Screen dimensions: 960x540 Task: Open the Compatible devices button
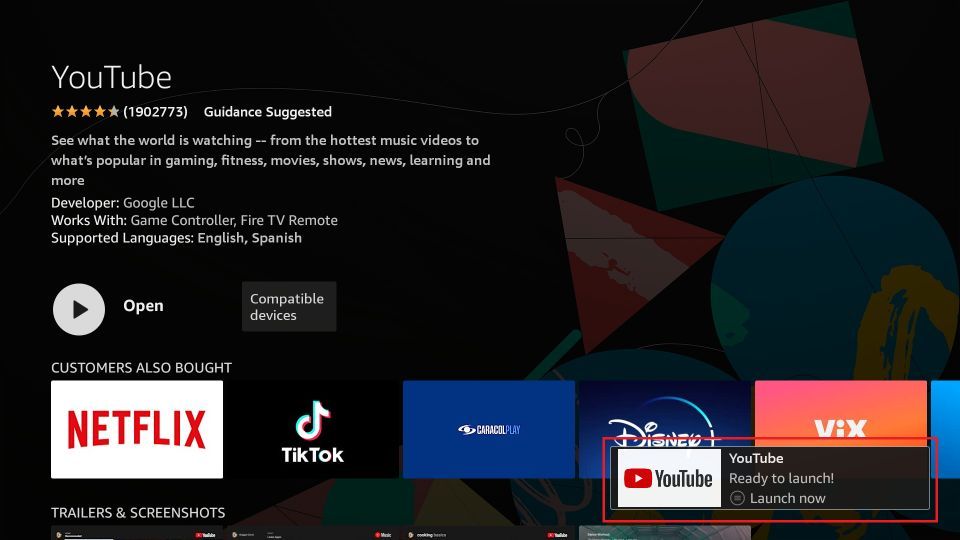pos(289,307)
